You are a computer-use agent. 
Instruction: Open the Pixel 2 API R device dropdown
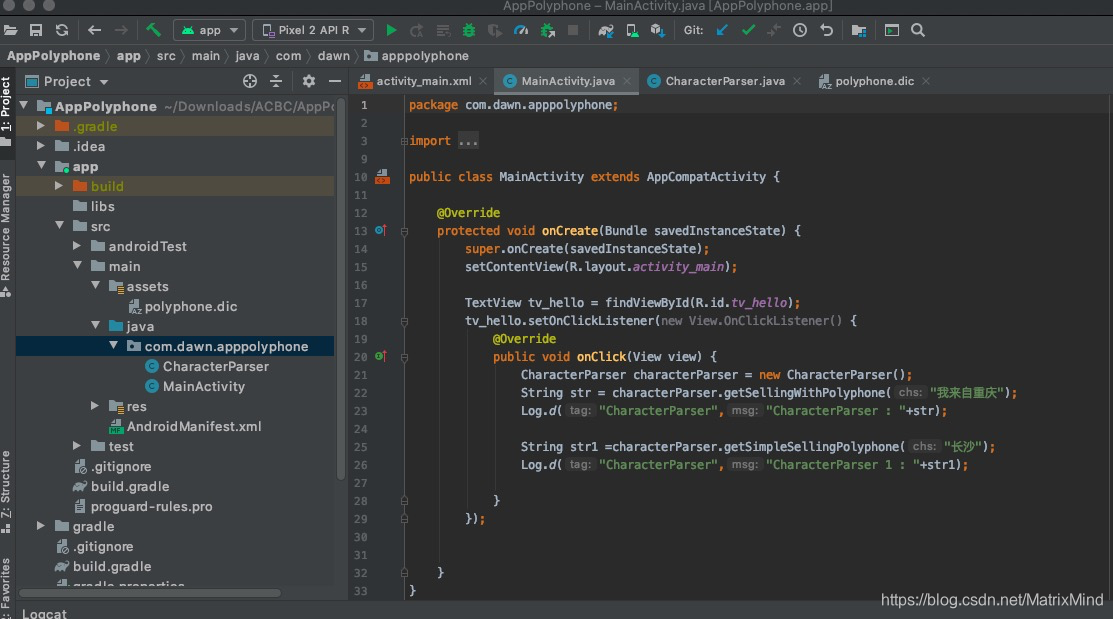coord(313,31)
